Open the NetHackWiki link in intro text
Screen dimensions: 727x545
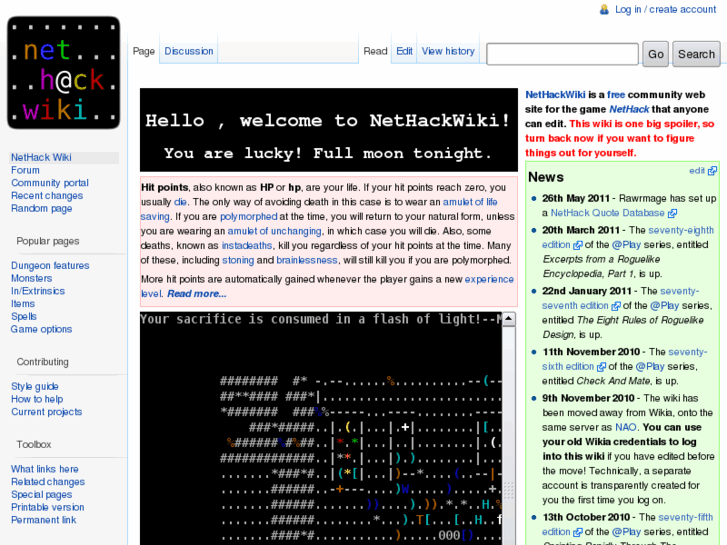point(555,95)
